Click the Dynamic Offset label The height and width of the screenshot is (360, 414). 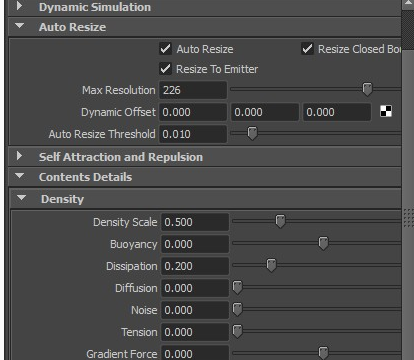click(118, 112)
